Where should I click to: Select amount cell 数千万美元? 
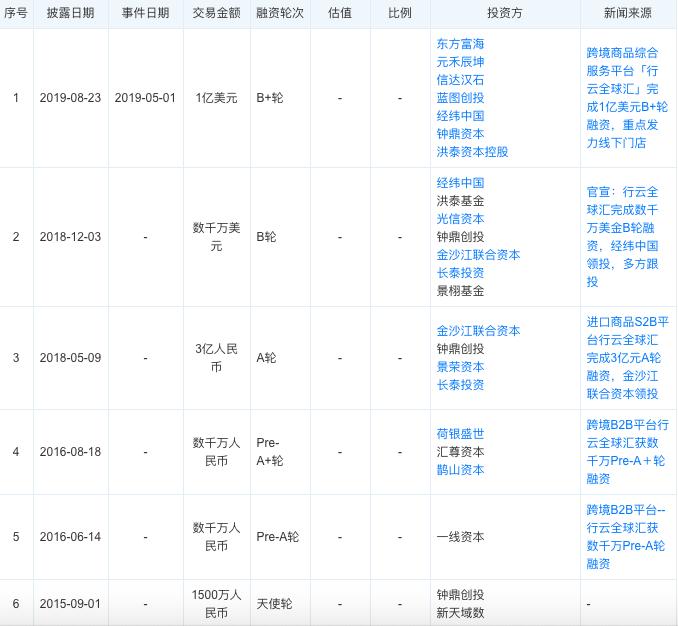(x=216, y=236)
